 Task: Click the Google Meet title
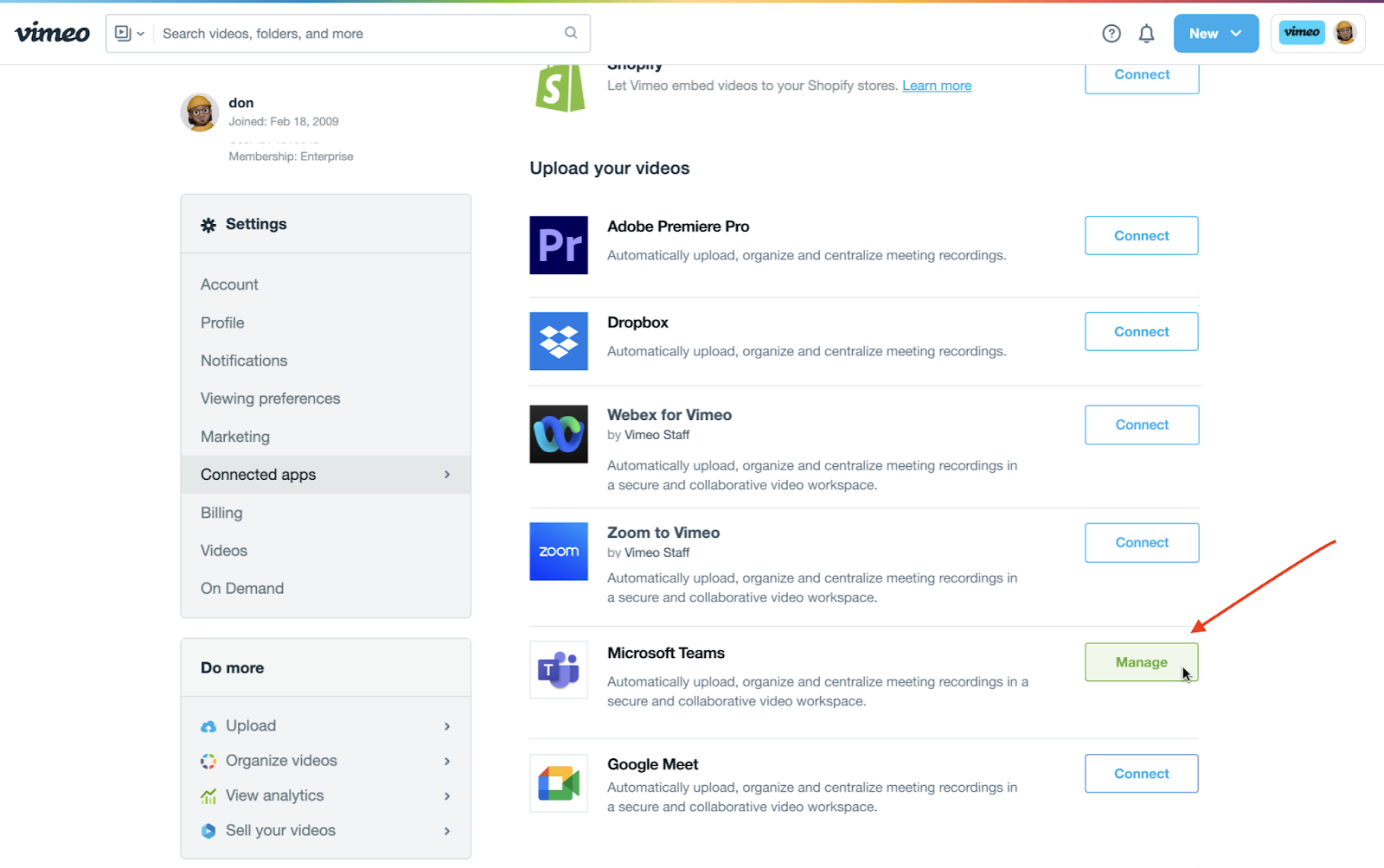[653, 764]
